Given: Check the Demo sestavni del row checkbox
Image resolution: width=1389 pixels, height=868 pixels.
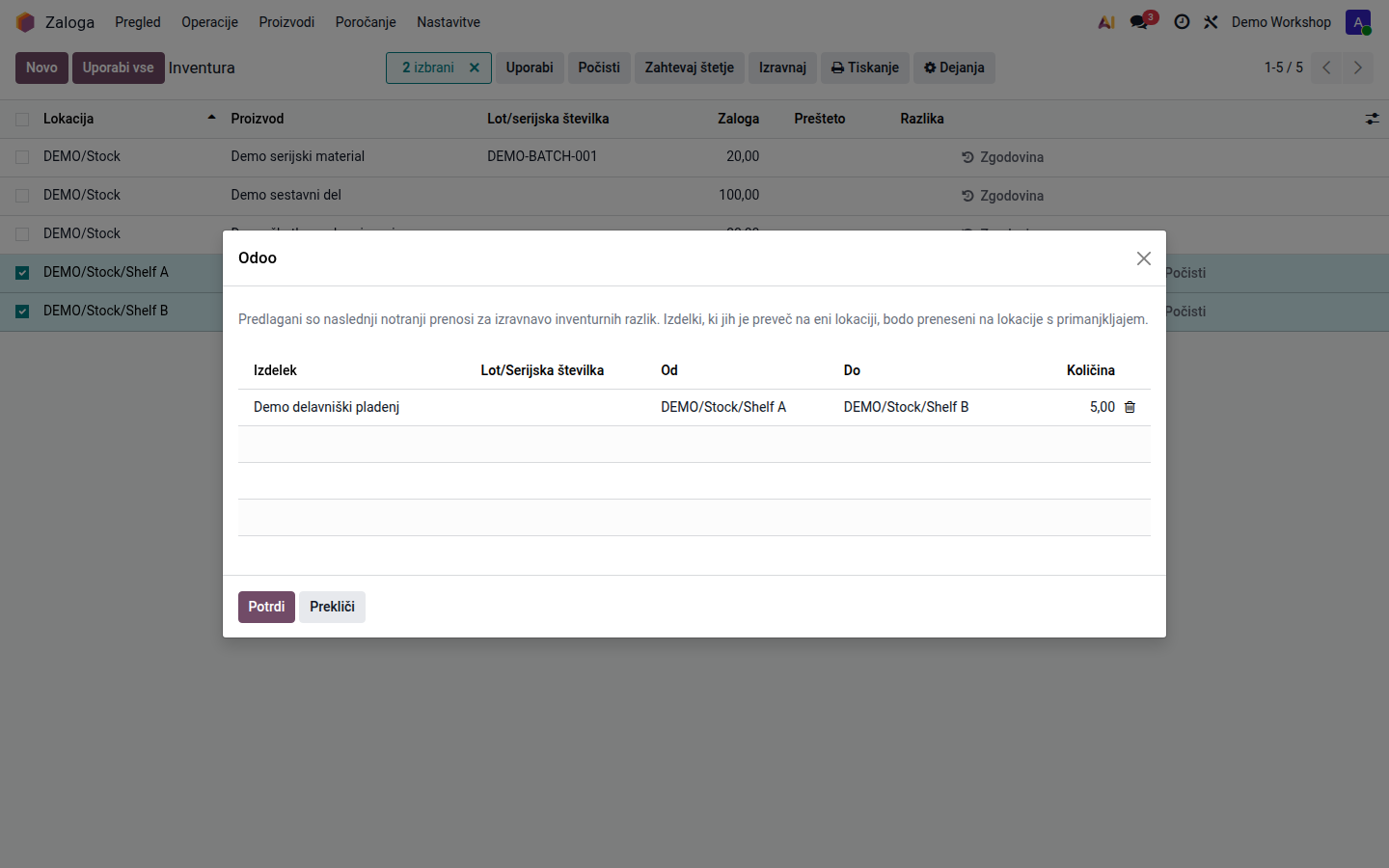Looking at the screenshot, I should tap(22, 196).
